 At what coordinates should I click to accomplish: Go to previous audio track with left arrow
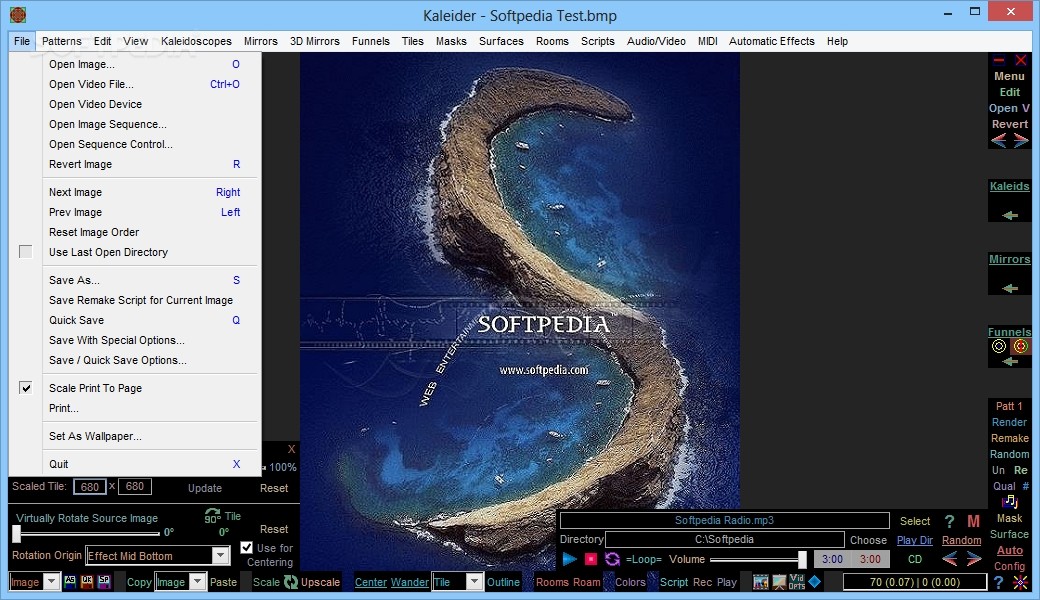tap(950, 559)
